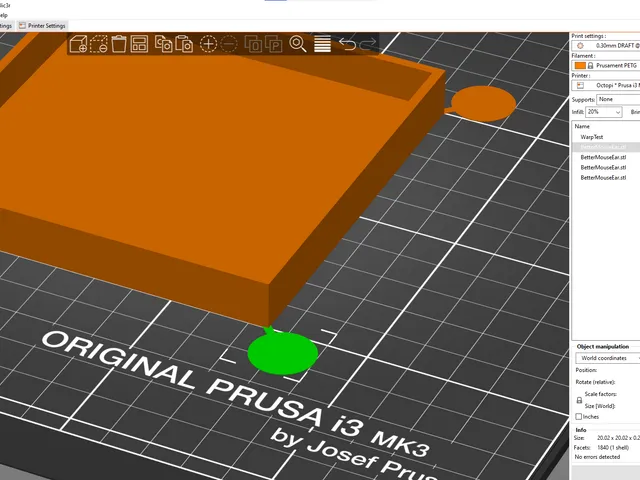Click the Redo arrow icon
The width and height of the screenshot is (640, 480).
pos(368,44)
